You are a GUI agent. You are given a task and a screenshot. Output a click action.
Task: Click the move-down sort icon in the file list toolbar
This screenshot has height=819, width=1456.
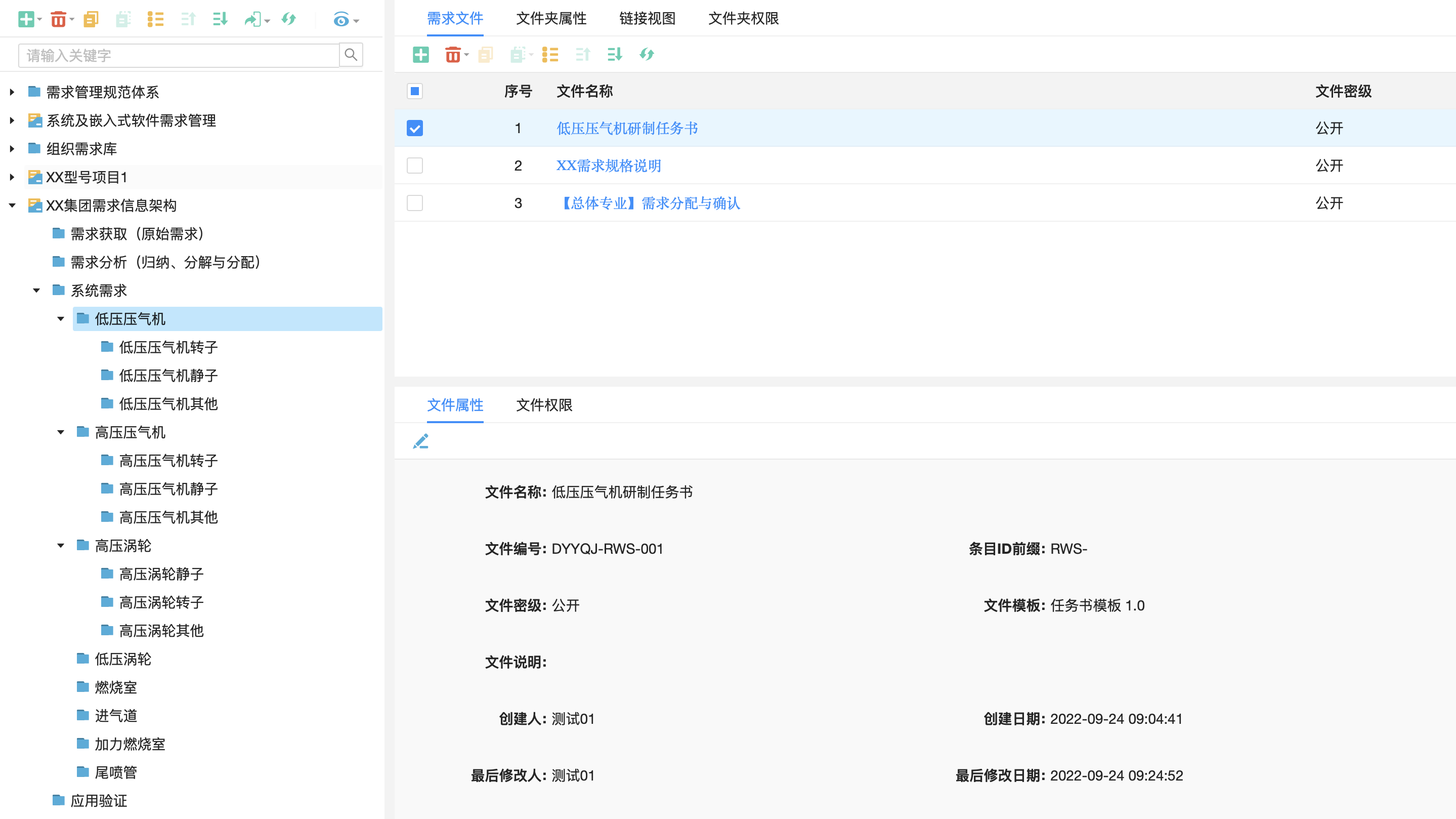pyautogui.click(x=614, y=54)
